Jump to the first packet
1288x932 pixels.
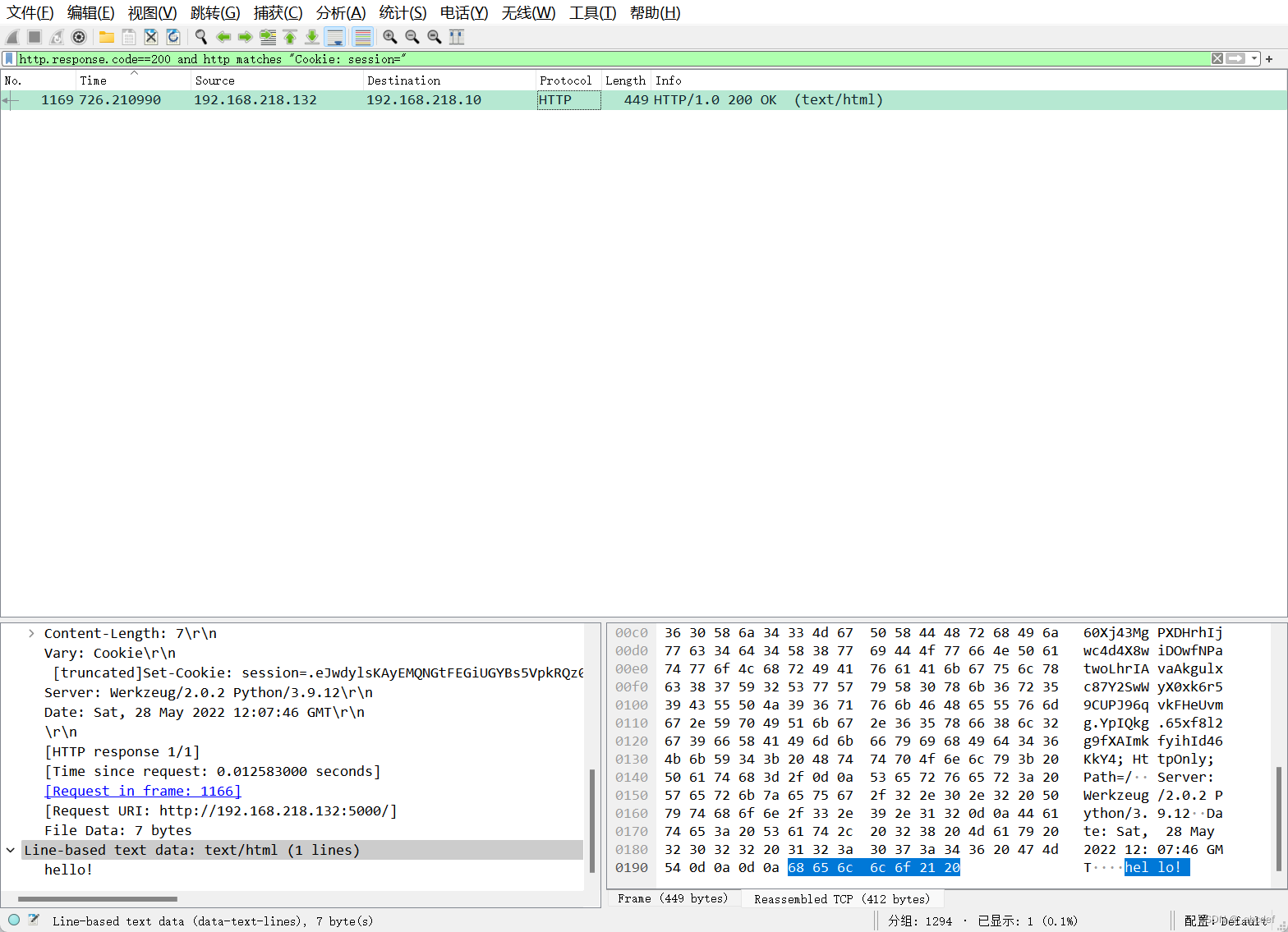(290, 37)
